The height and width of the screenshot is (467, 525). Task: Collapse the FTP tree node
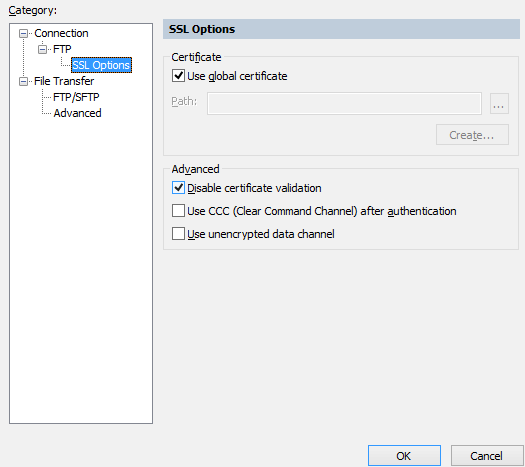(x=43, y=50)
